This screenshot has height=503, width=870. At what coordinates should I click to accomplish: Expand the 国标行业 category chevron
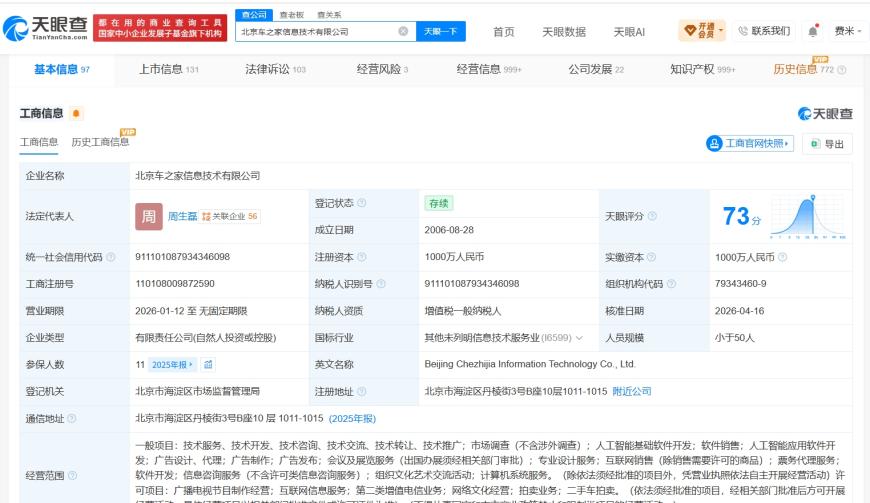[x=579, y=338]
